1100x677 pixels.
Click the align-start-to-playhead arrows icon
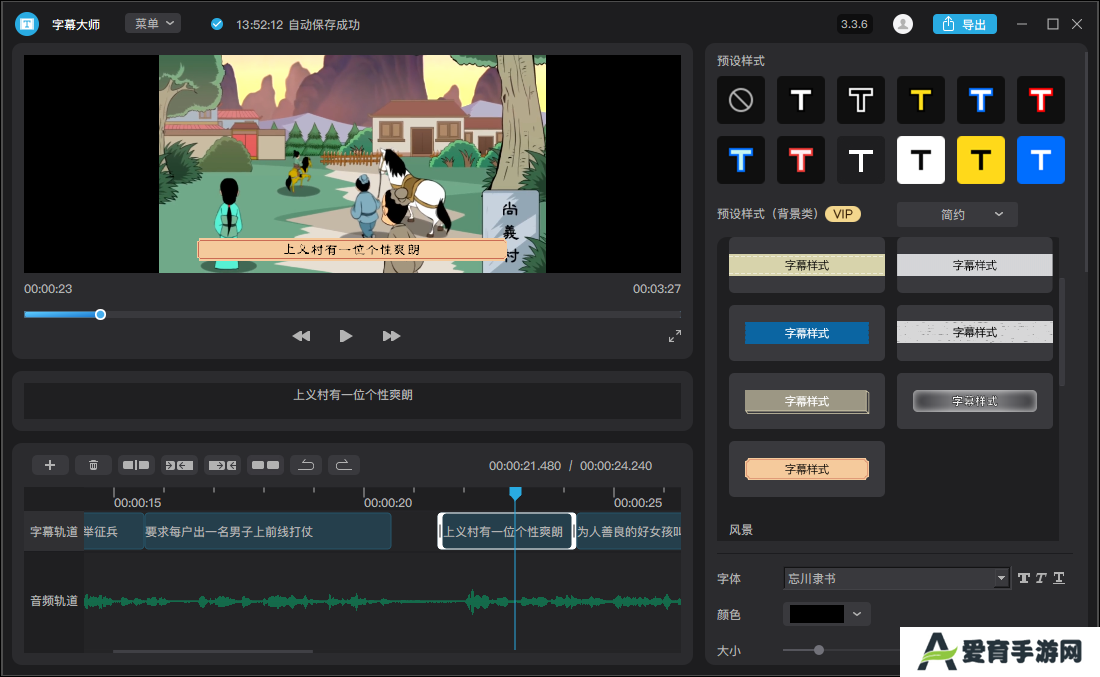point(179,465)
